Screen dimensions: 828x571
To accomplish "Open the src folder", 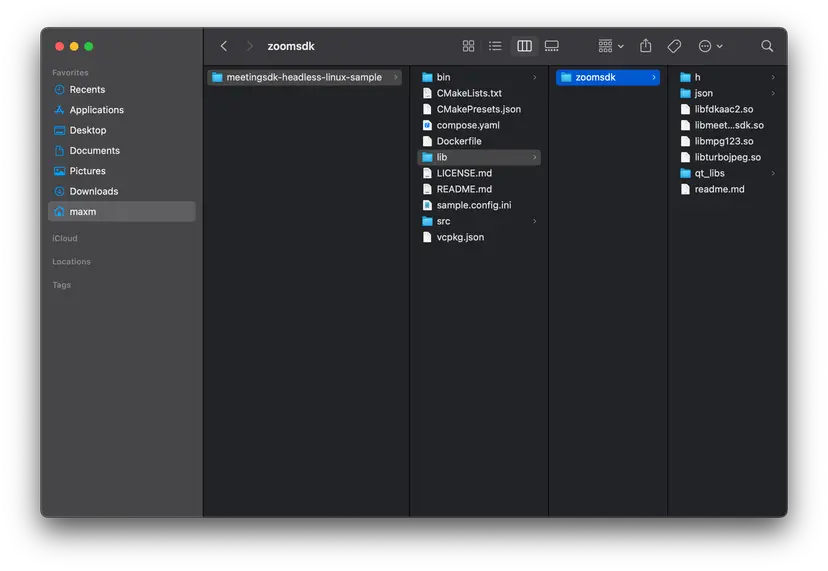I will (x=443, y=221).
